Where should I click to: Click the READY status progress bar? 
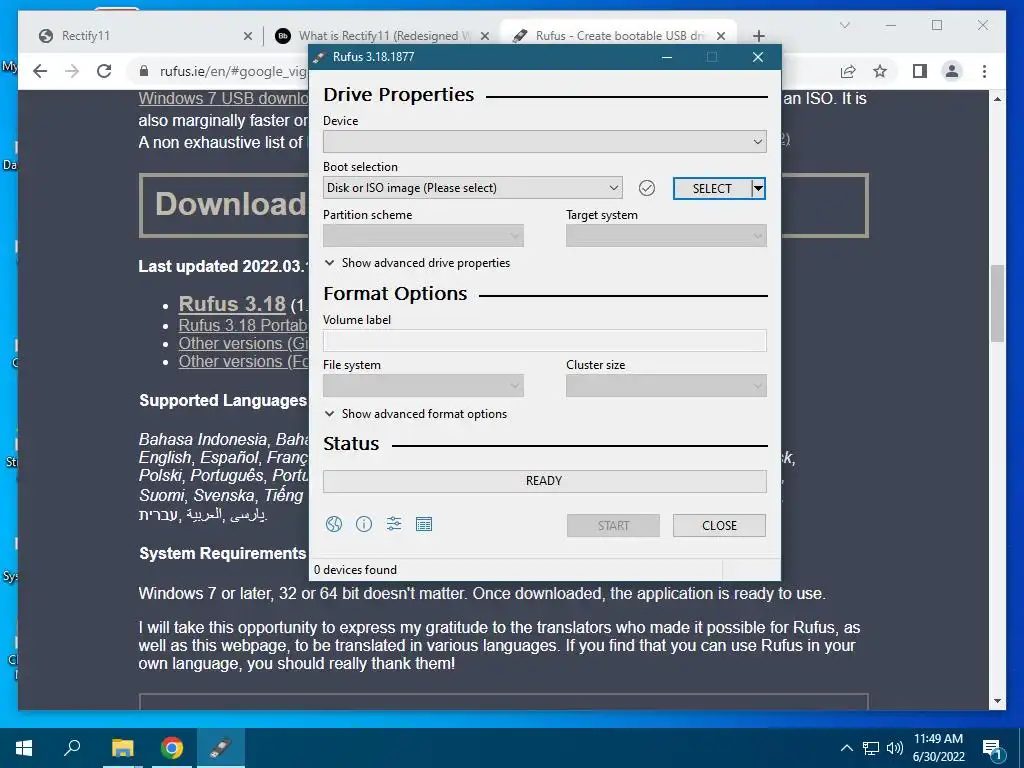point(545,481)
